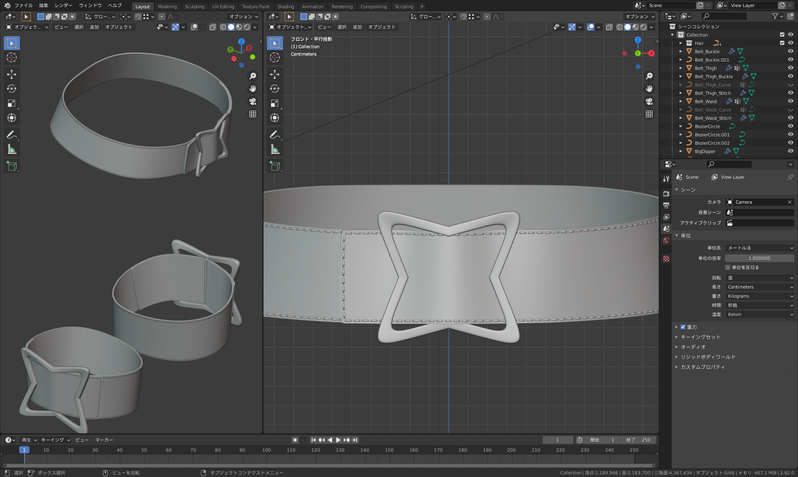The height and width of the screenshot is (477, 798).
Task: Choose the Add Cube tool in left viewport
Action: click(x=12, y=165)
